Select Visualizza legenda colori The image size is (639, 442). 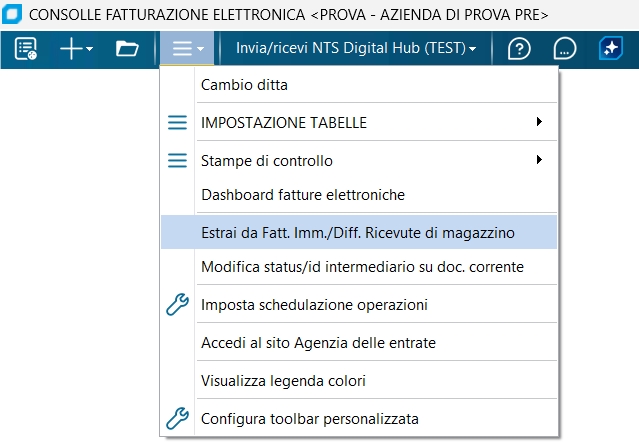[x=283, y=380]
